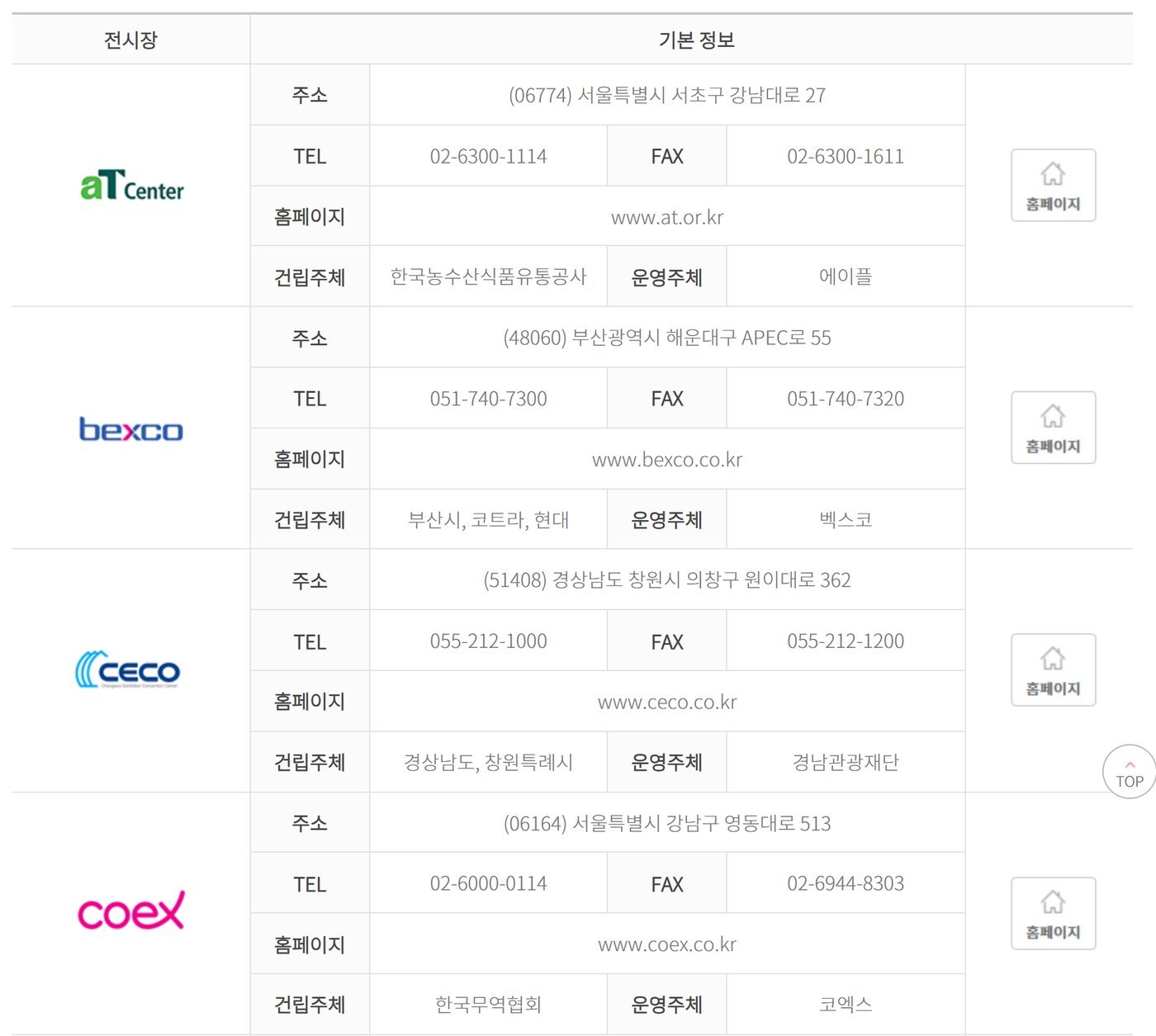Viewport: 1156px width, 1036px height.
Task: Click the address 서울특별시 서초구 강남대로 27
Action: (701, 95)
